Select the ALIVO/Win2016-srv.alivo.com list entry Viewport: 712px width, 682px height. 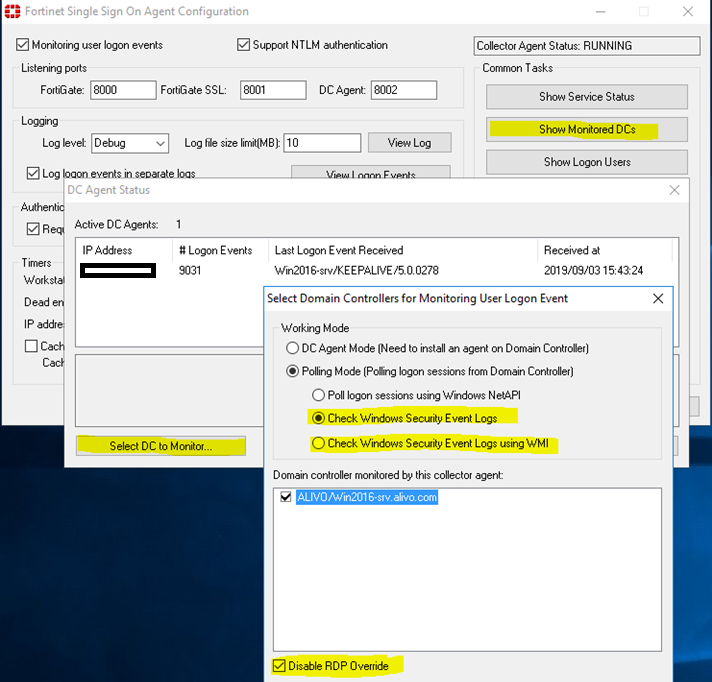coord(367,497)
